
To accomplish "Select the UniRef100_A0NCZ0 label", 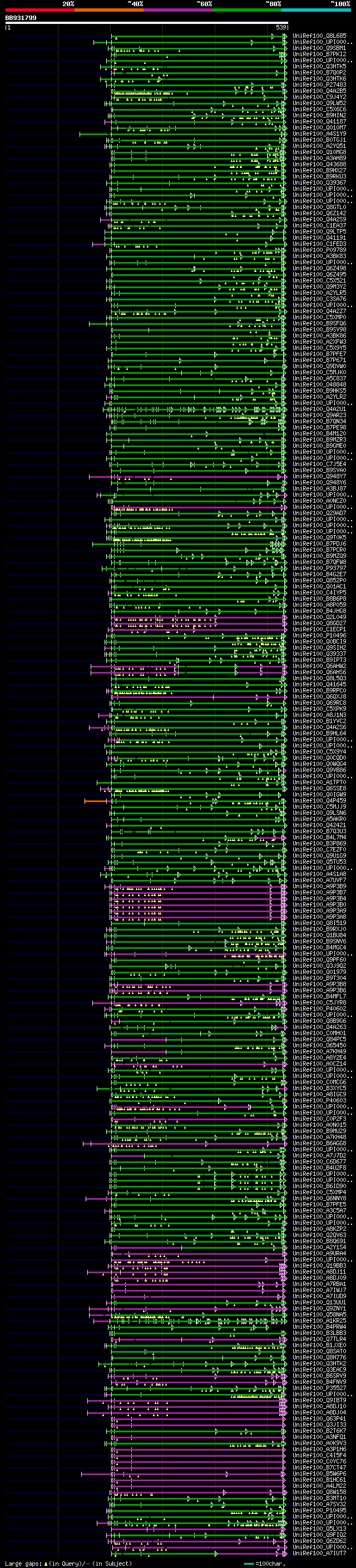I will pos(319,501).
